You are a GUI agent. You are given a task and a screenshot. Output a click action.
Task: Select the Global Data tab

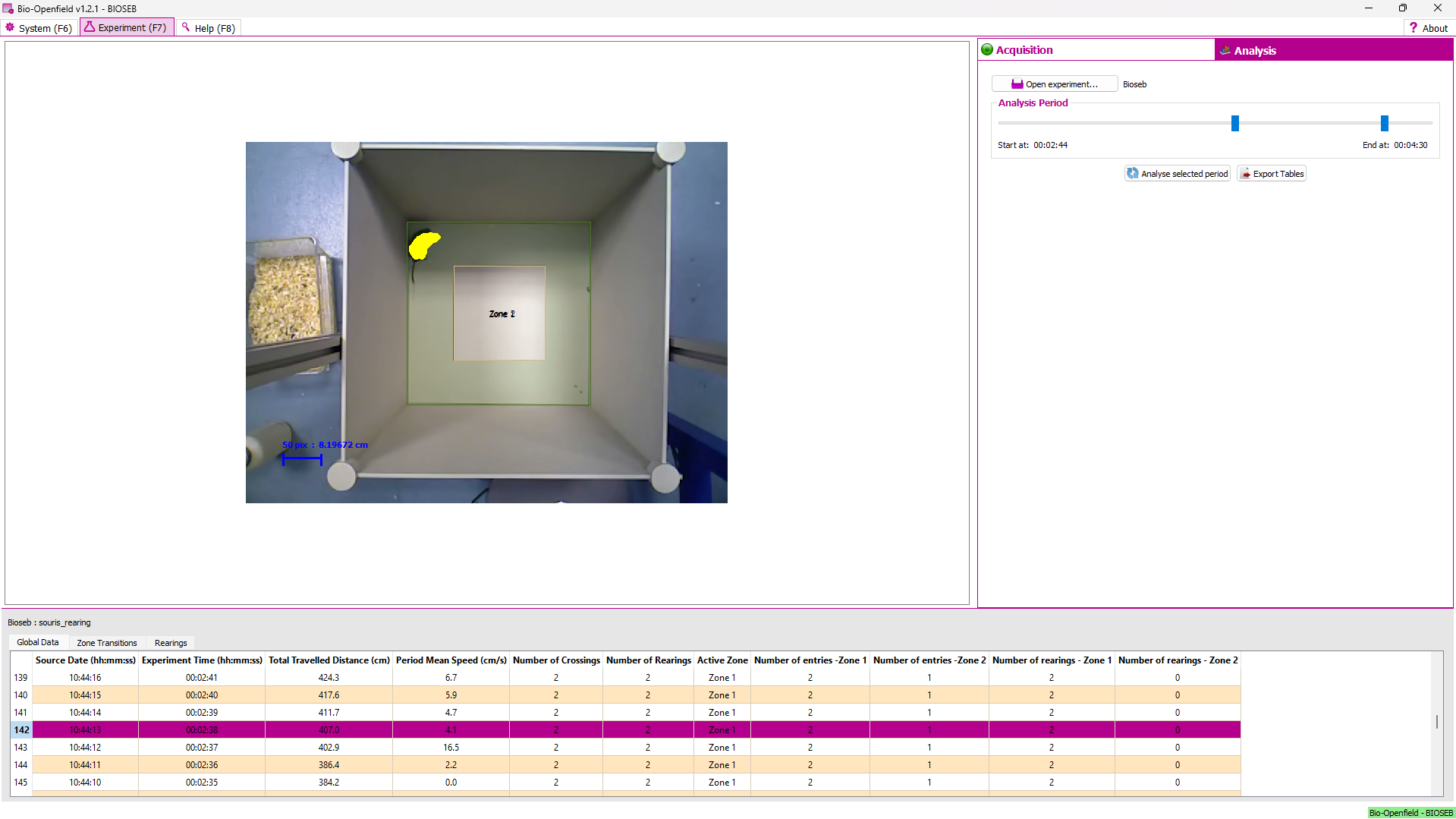coord(38,642)
